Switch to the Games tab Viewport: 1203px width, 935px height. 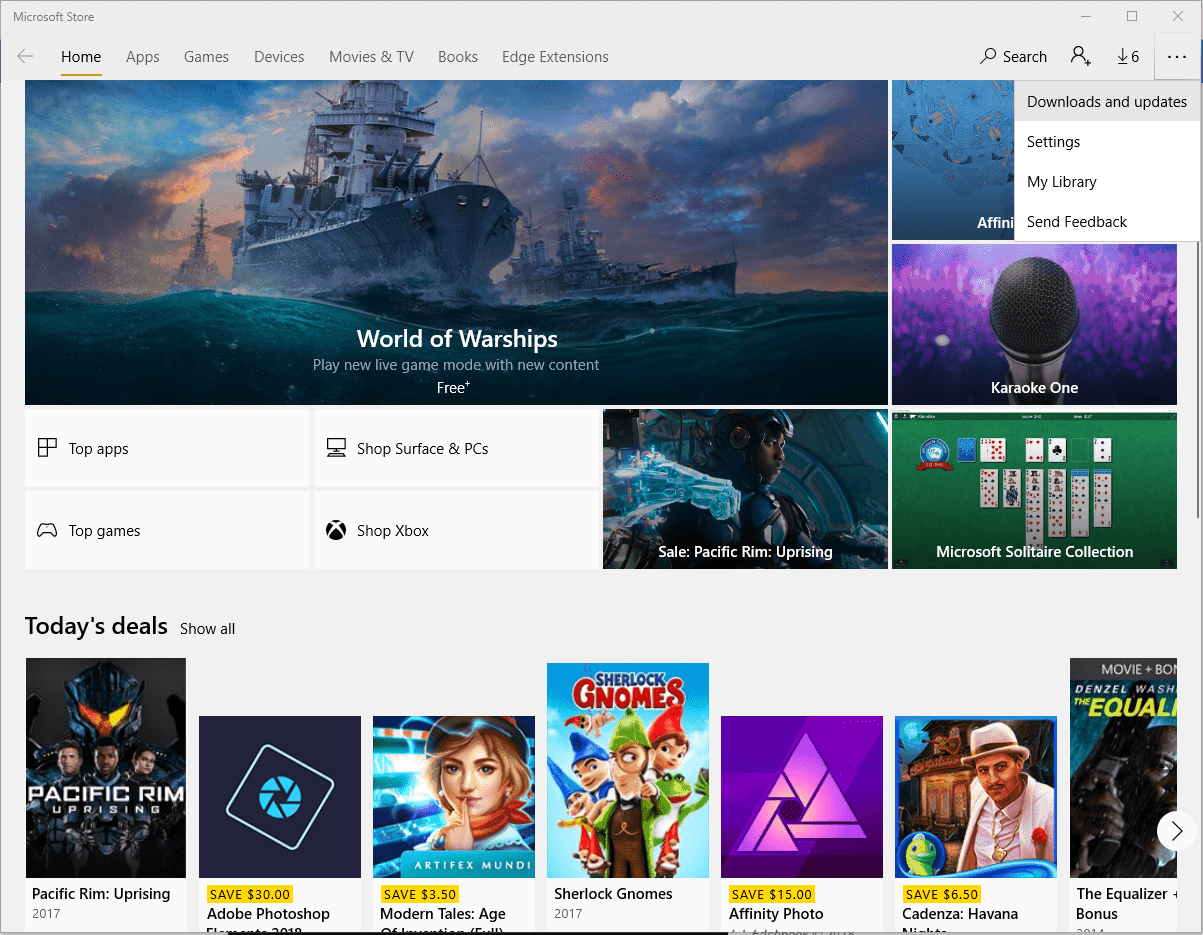pos(207,57)
